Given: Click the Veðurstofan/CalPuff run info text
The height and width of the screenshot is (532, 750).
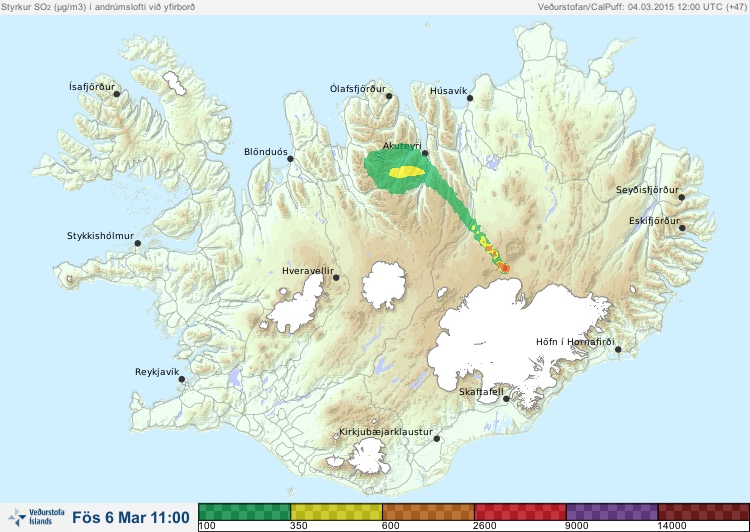Looking at the screenshot, I should [642, 7].
